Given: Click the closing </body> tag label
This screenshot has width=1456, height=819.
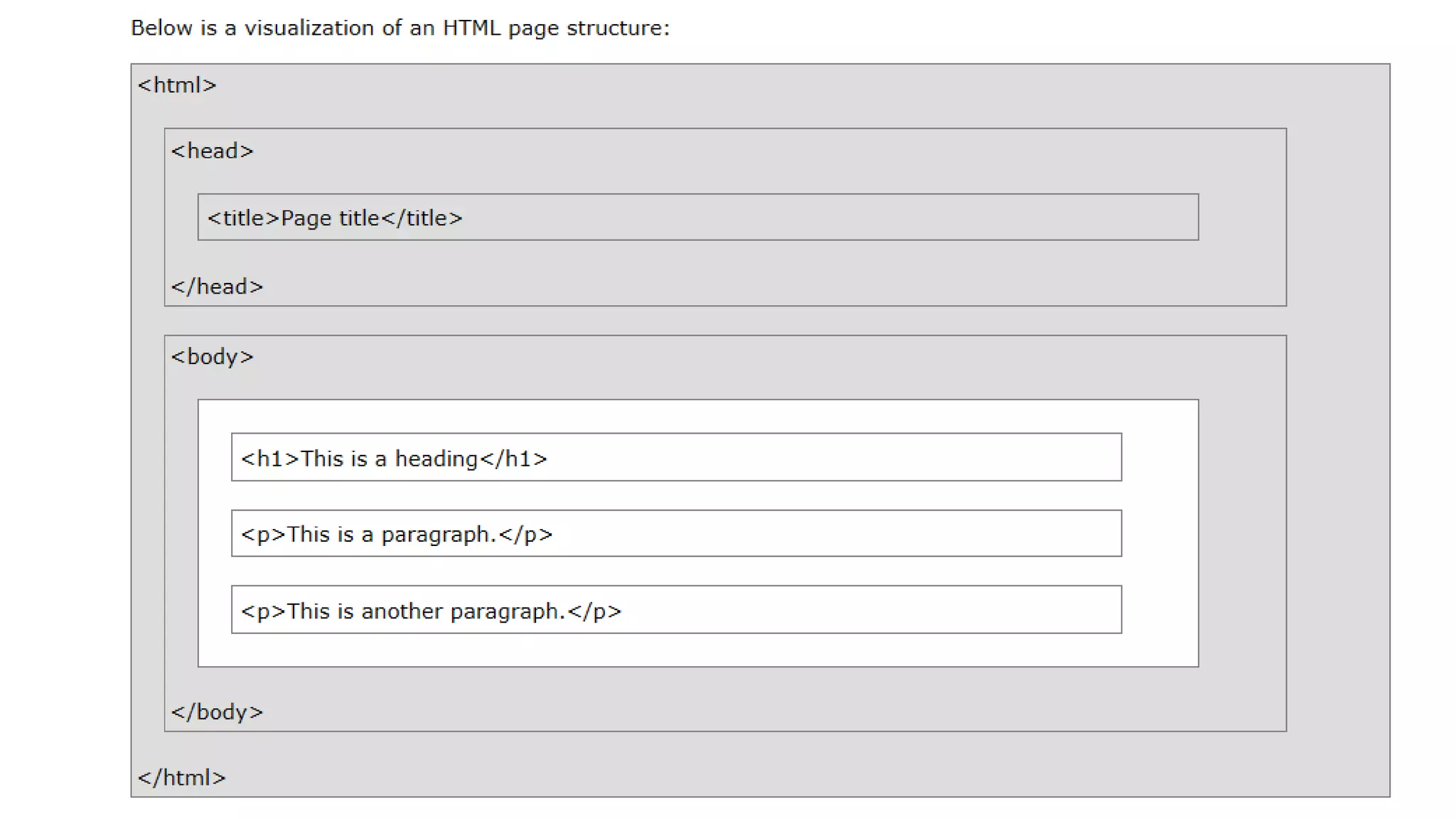Looking at the screenshot, I should pos(217,712).
